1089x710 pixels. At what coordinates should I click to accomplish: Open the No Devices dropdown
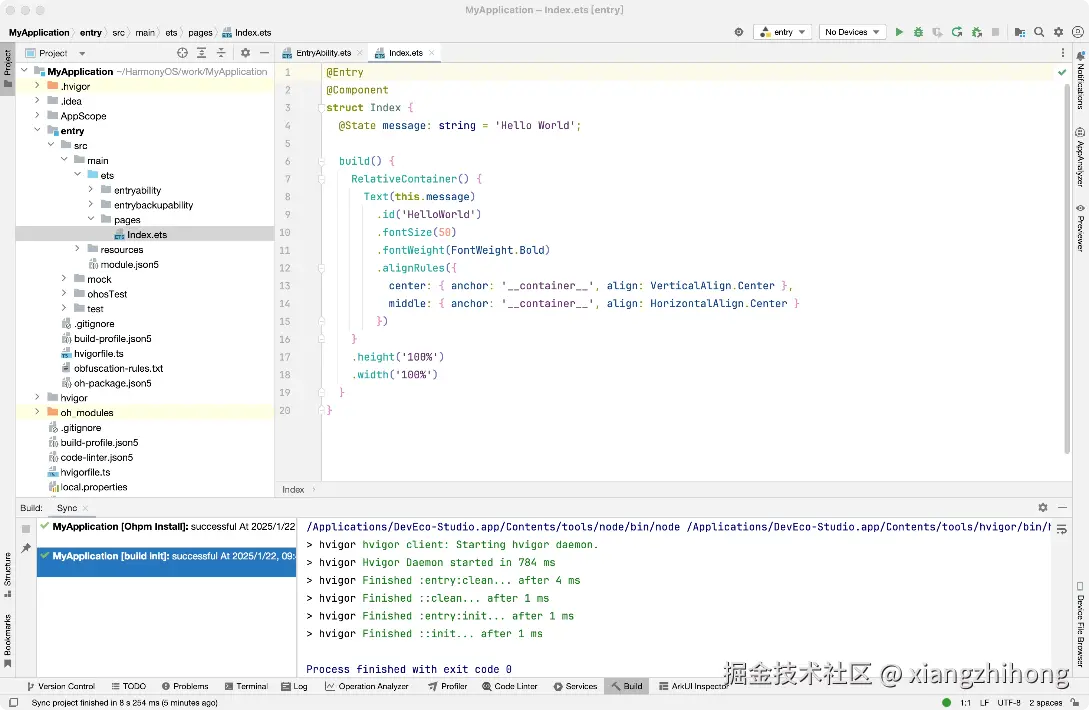(x=852, y=32)
